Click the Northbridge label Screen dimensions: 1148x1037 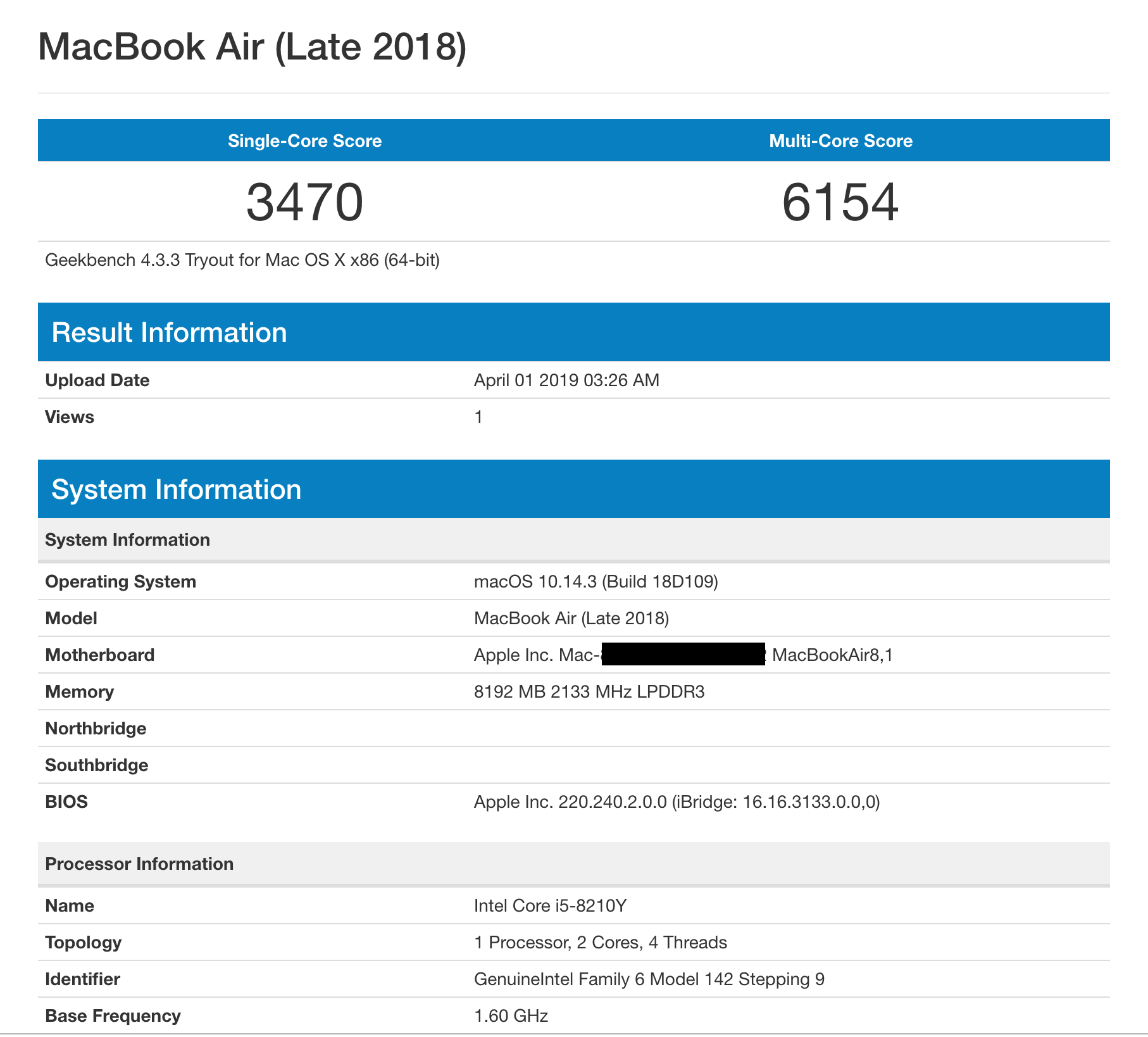point(96,729)
